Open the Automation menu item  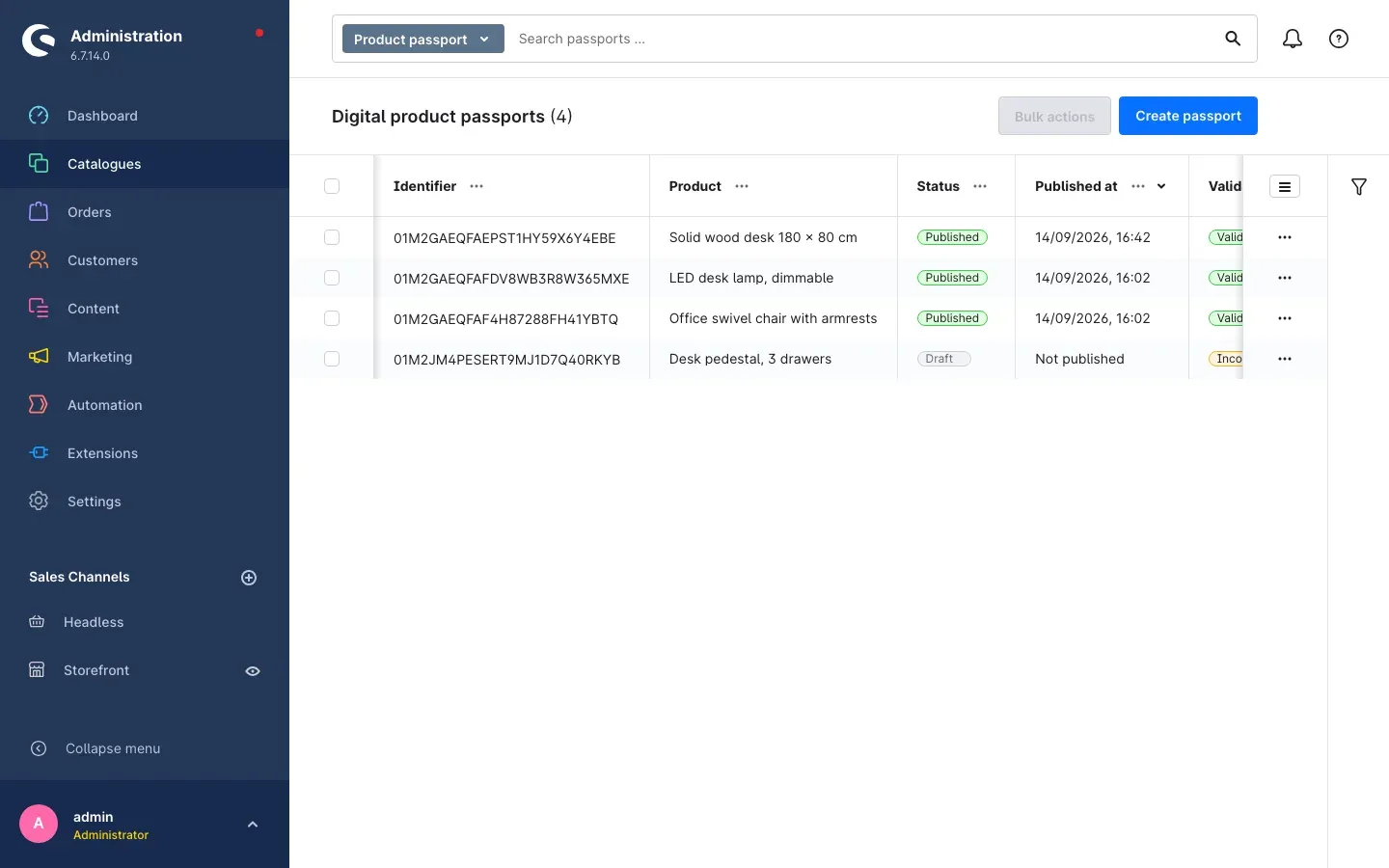(x=145, y=405)
